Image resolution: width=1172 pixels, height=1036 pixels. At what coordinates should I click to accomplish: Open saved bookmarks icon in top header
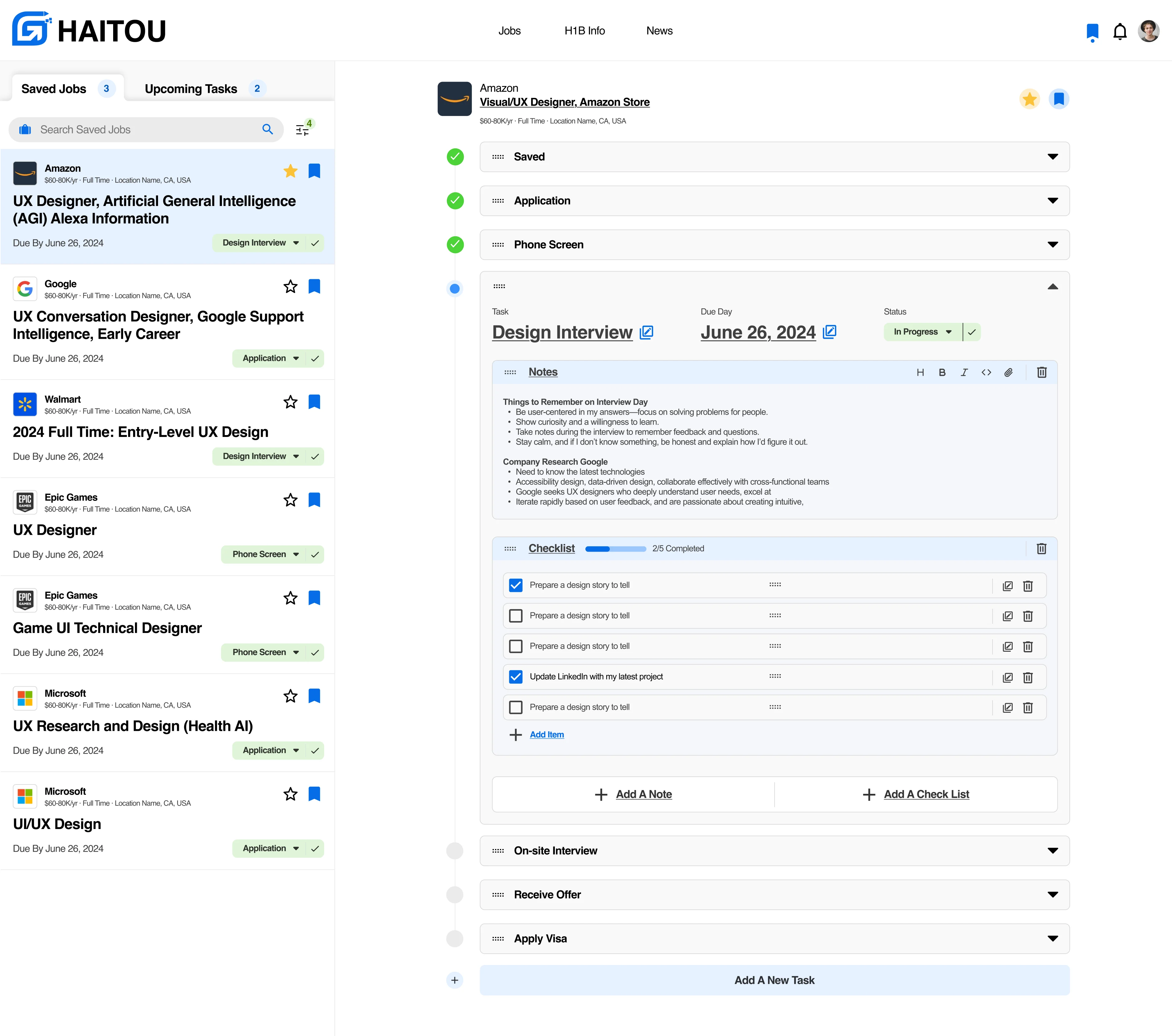pyautogui.click(x=1092, y=32)
